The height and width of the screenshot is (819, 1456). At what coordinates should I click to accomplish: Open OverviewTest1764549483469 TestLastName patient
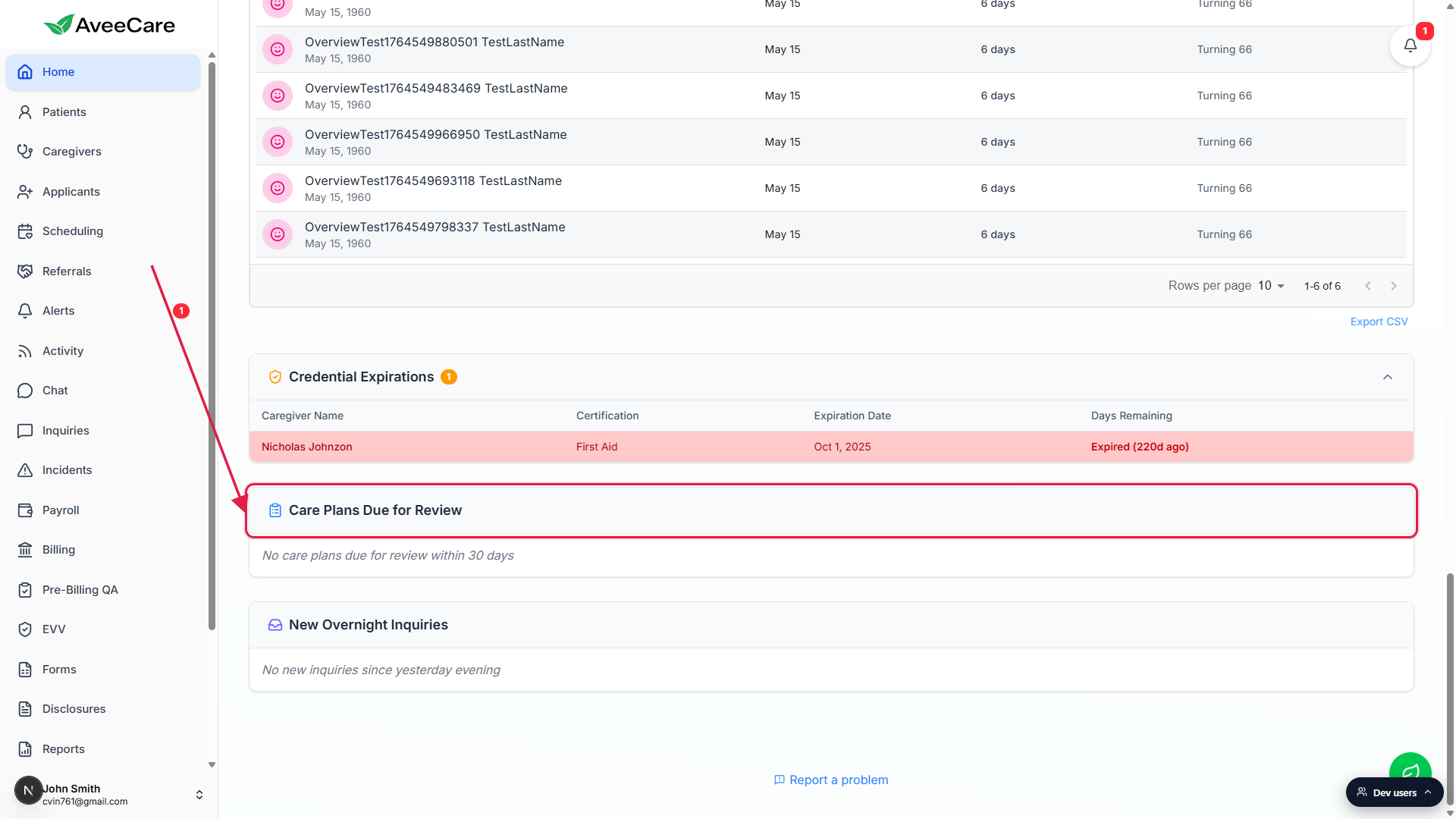(436, 88)
